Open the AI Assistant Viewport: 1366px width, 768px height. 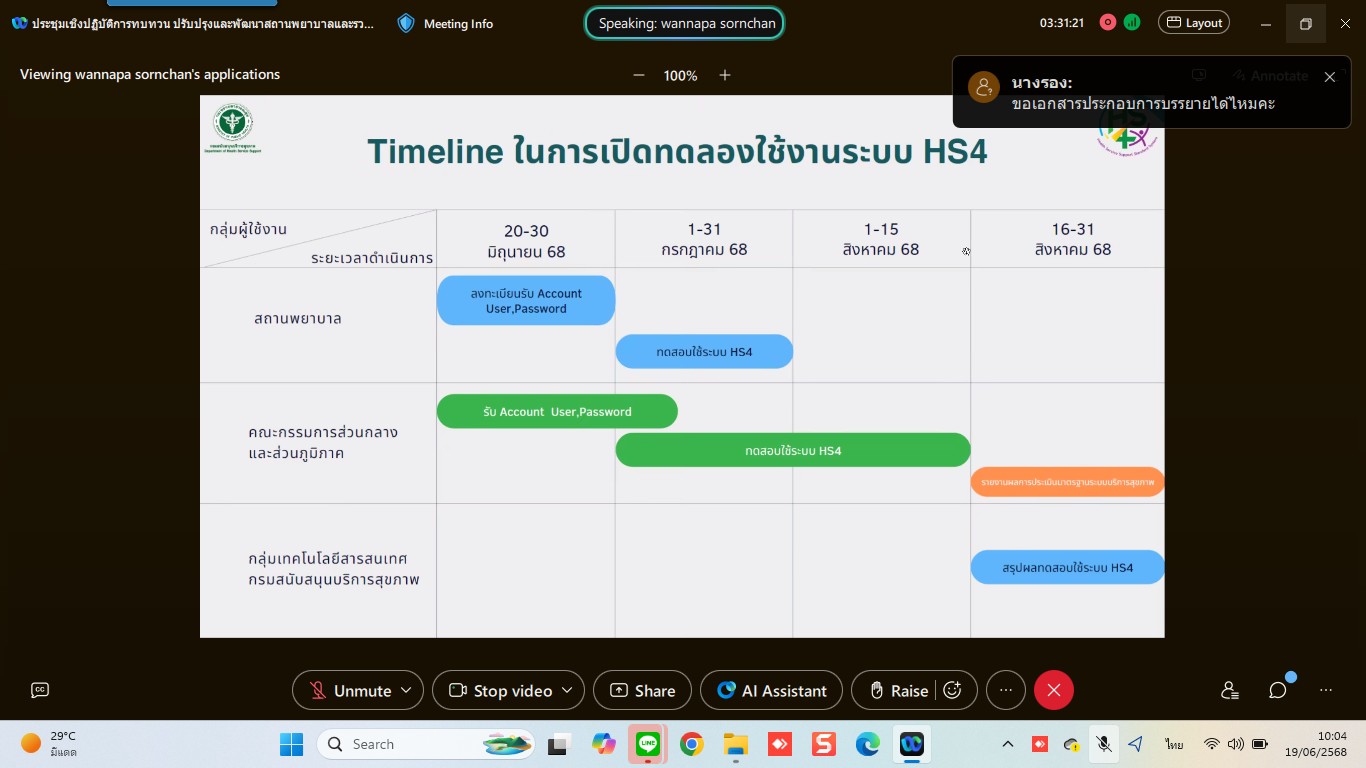coord(771,690)
